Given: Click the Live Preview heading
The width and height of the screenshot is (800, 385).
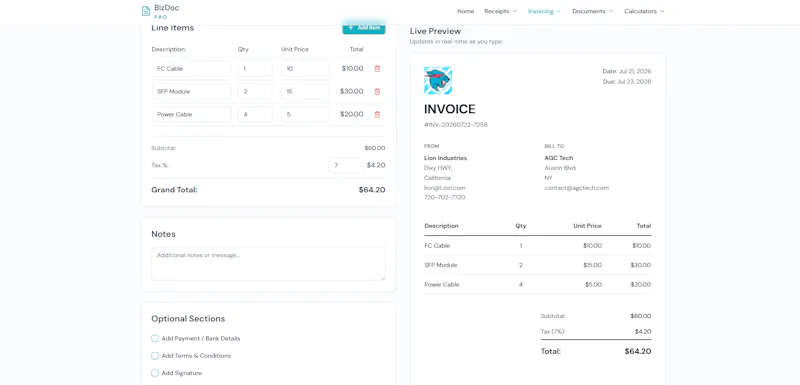Looking at the screenshot, I should click(435, 31).
